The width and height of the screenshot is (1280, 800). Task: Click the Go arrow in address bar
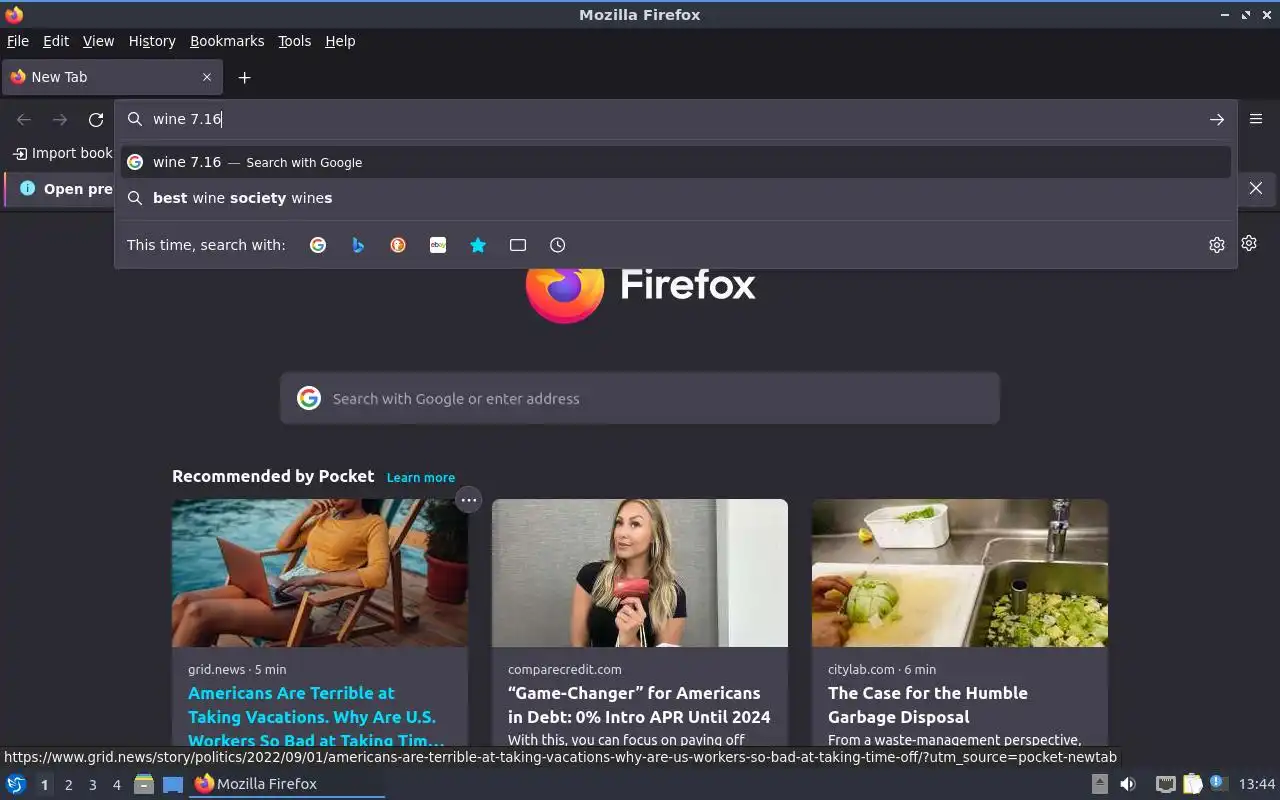(x=1217, y=119)
